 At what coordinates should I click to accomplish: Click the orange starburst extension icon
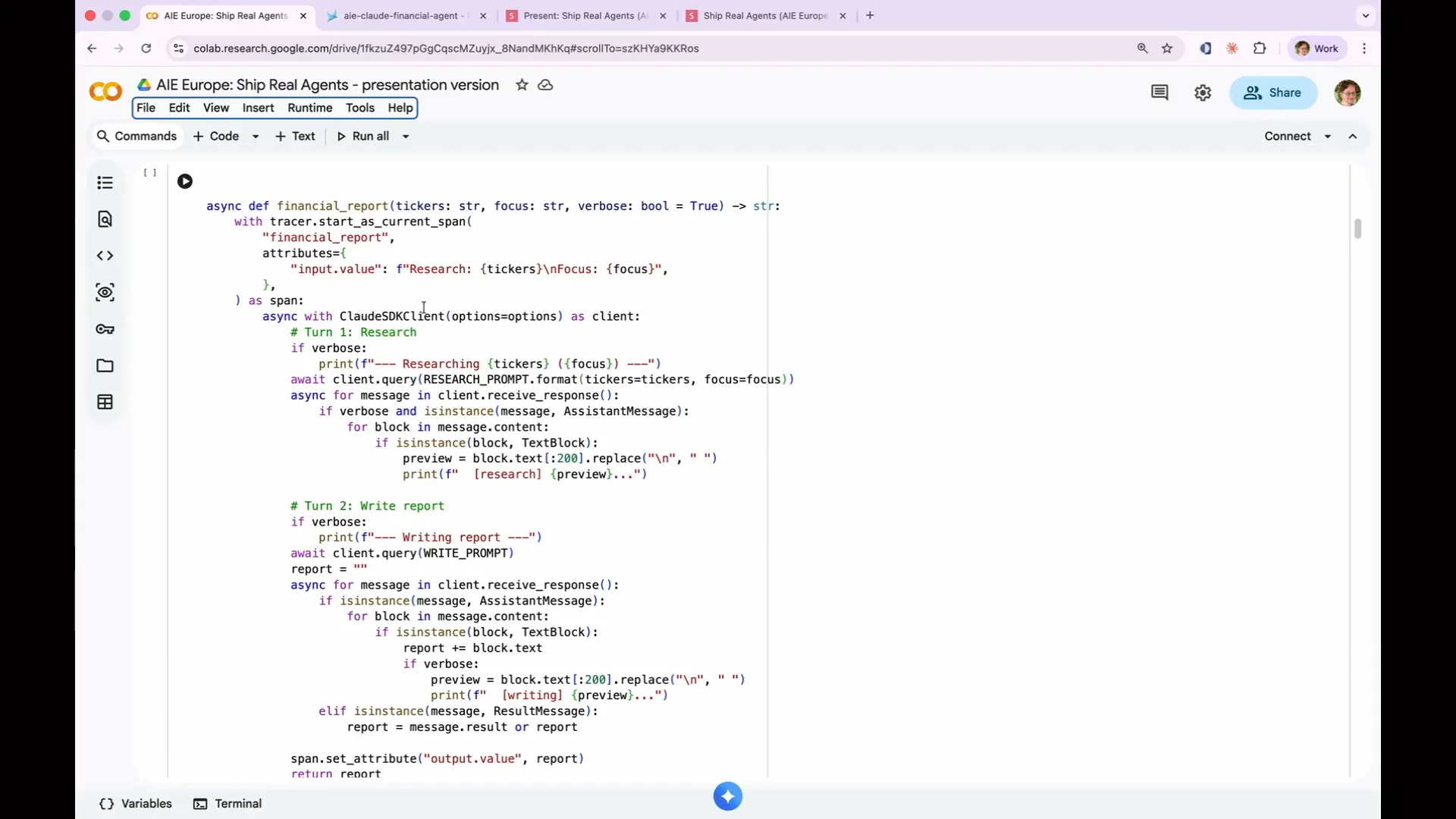(1232, 49)
